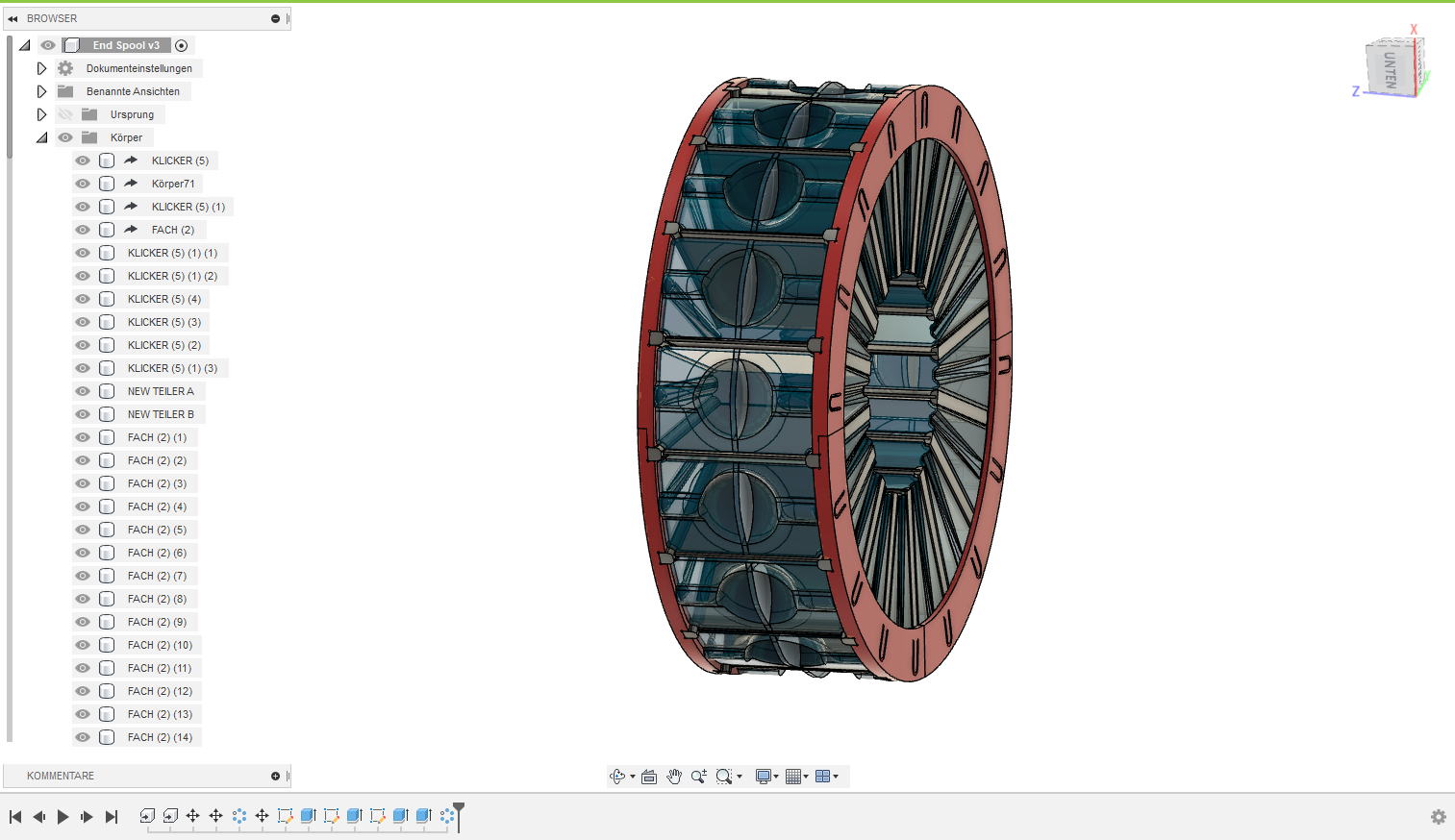Select the Zoom plus-minus tool

[x=699, y=777]
